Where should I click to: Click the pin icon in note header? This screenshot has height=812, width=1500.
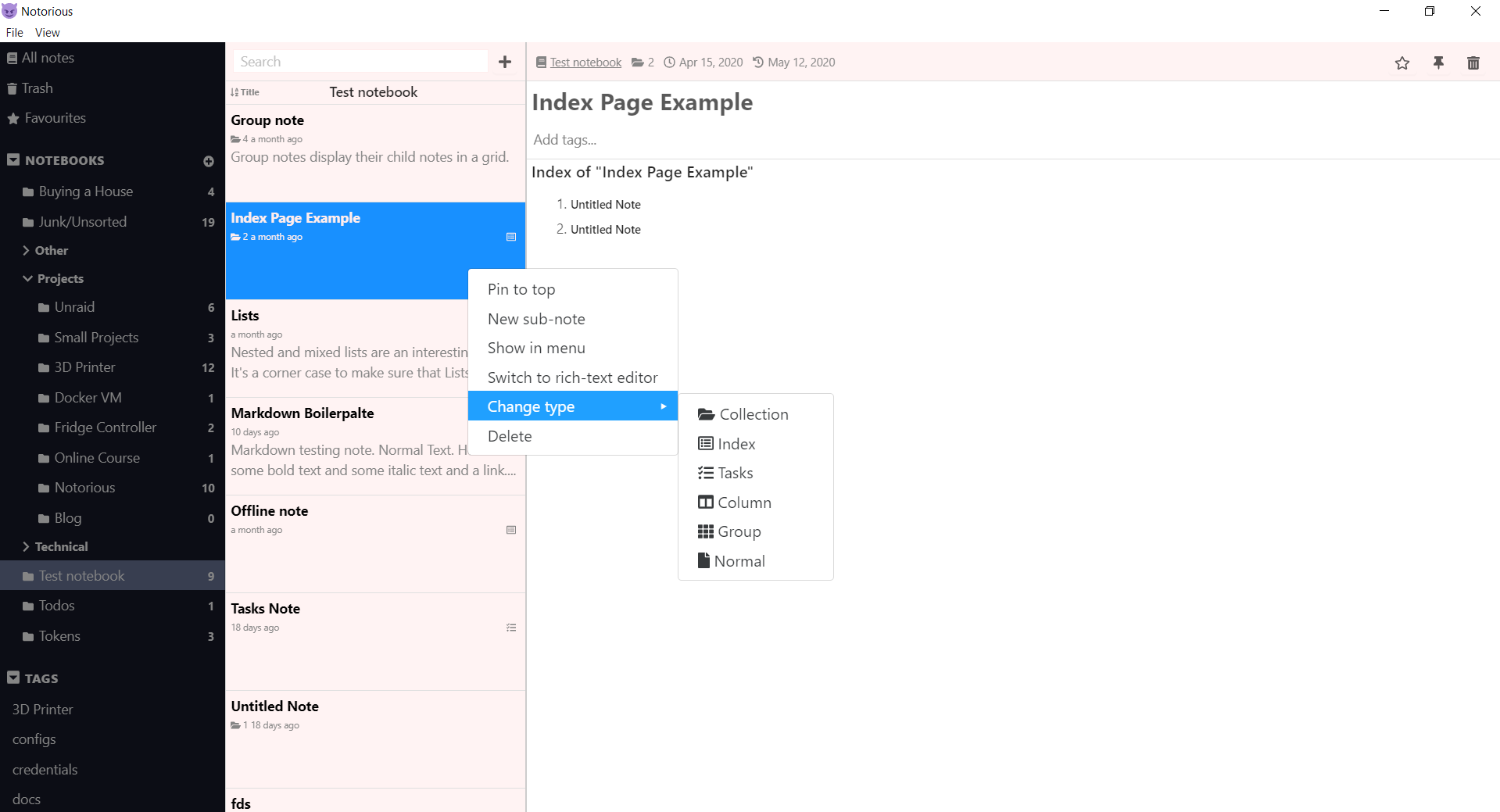coord(1437,63)
